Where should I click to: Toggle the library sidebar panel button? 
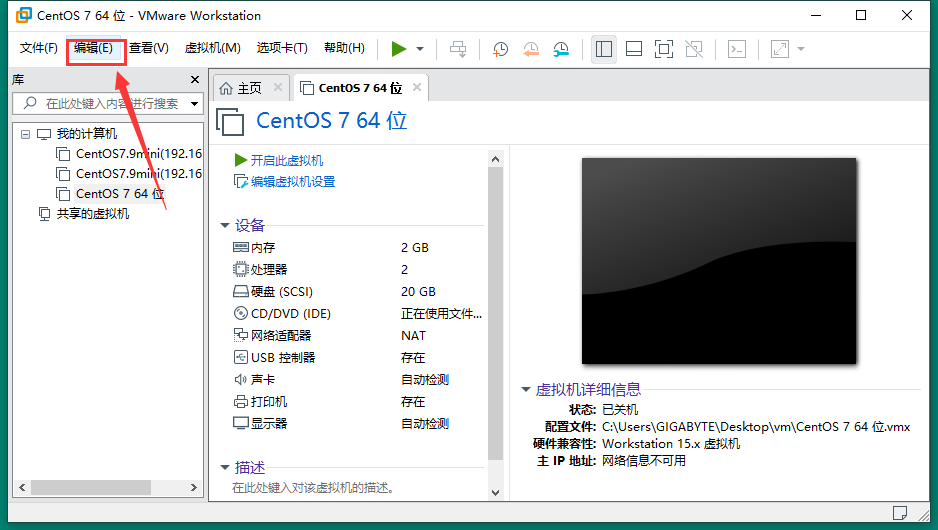pos(604,49)
